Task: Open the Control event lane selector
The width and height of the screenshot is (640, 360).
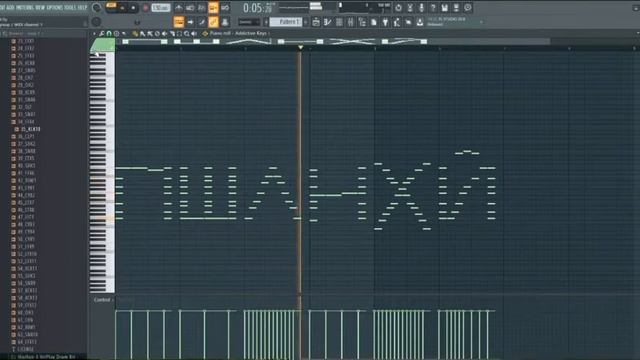Action: [103, 300]
